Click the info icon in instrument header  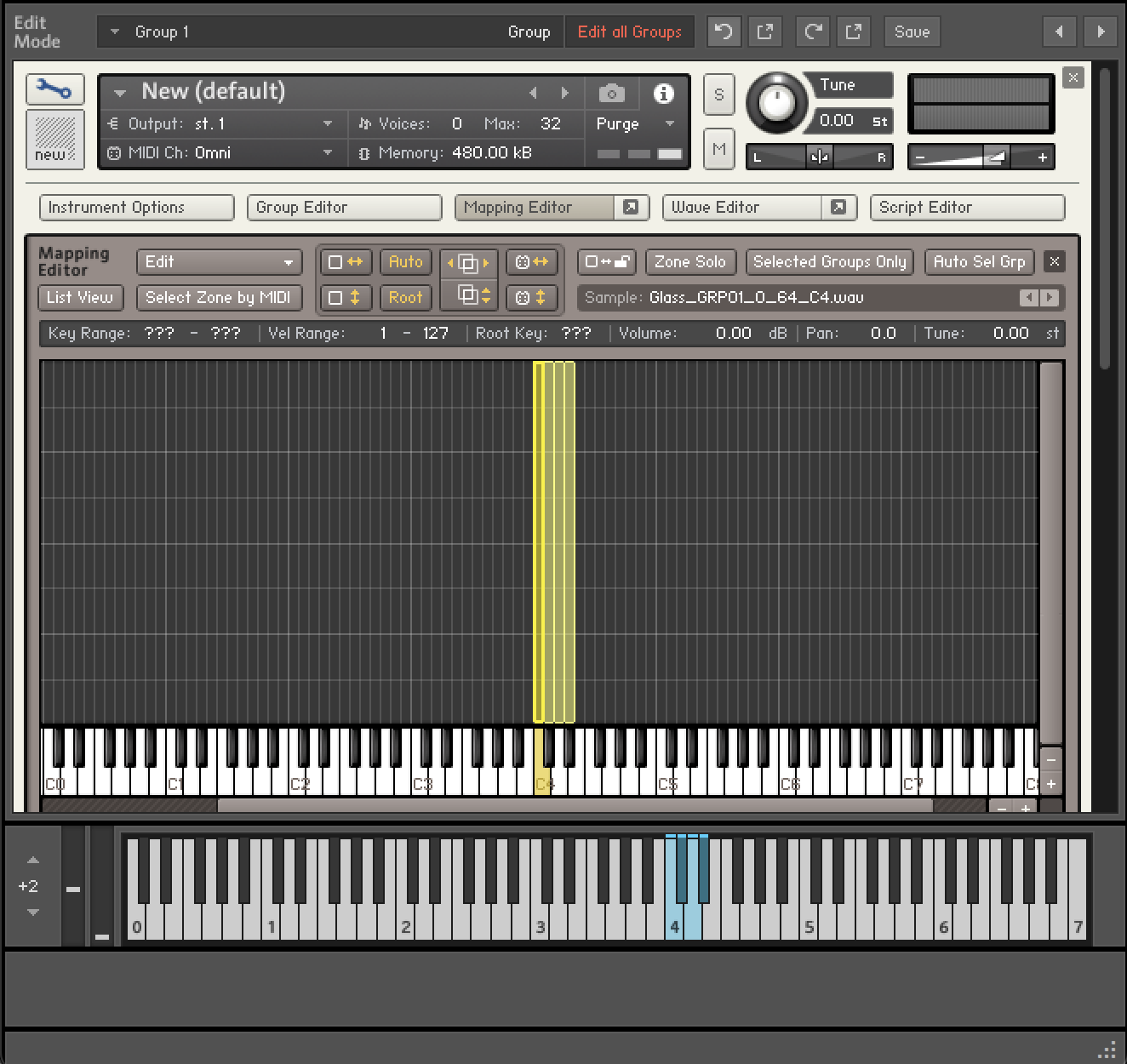point(663,93)
